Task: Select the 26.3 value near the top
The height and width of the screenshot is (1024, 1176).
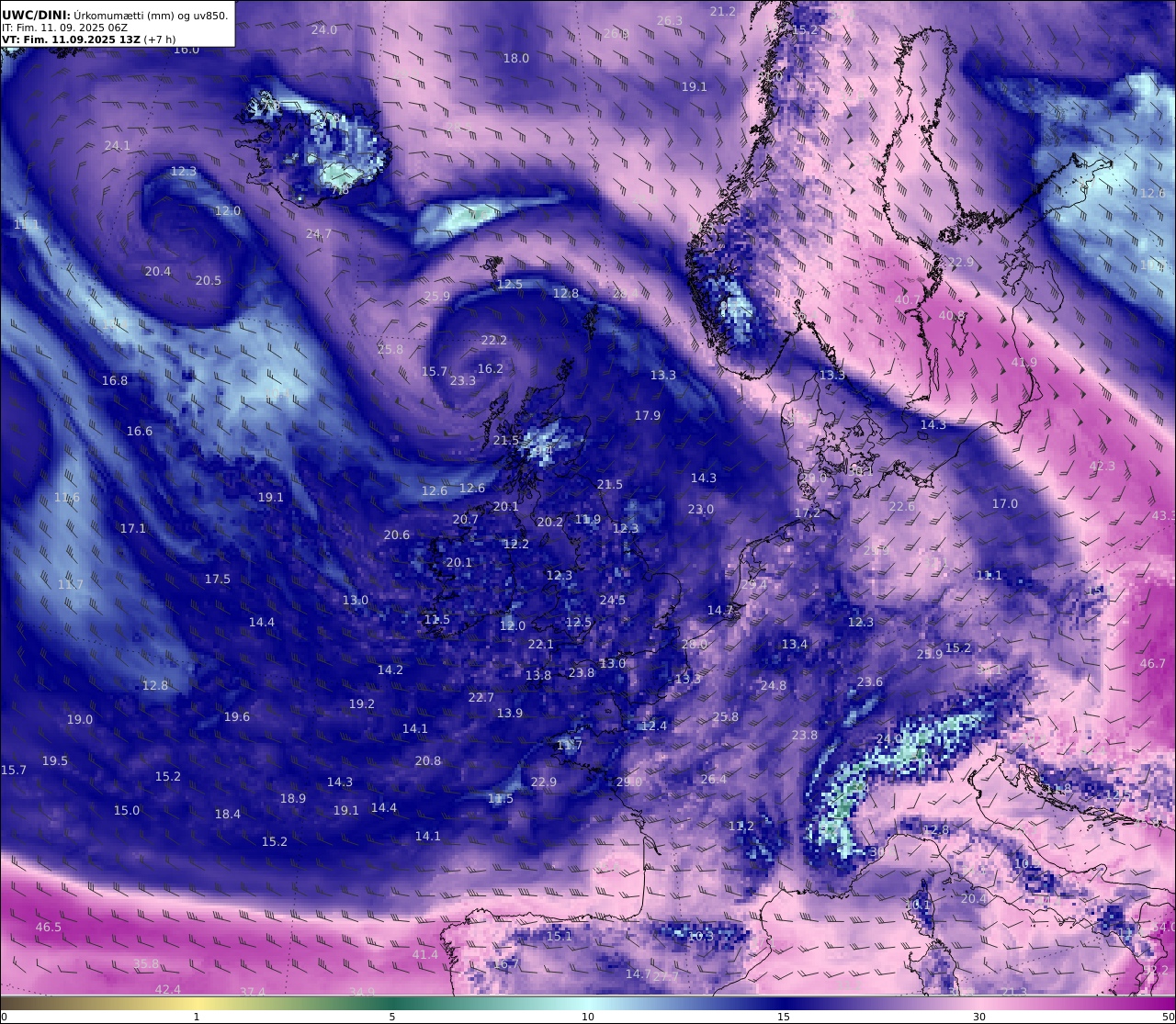Action: click(x=670, y=20)
